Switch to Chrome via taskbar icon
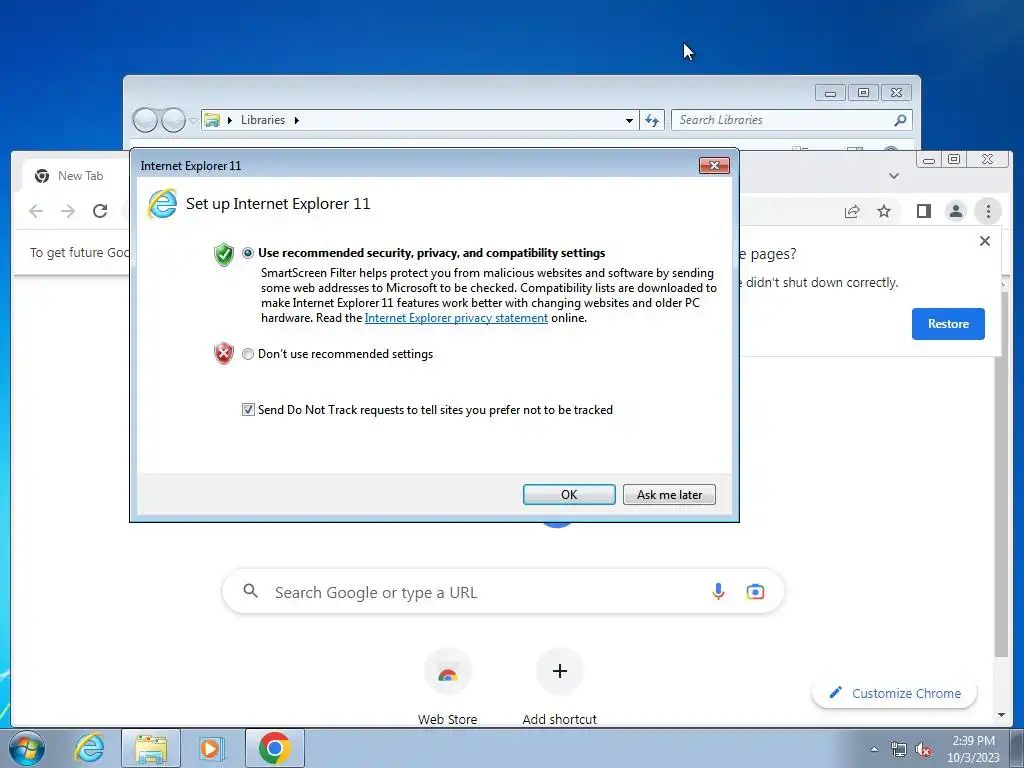Viewport: 1024px width, 768px height. click(x=274, y=748)
